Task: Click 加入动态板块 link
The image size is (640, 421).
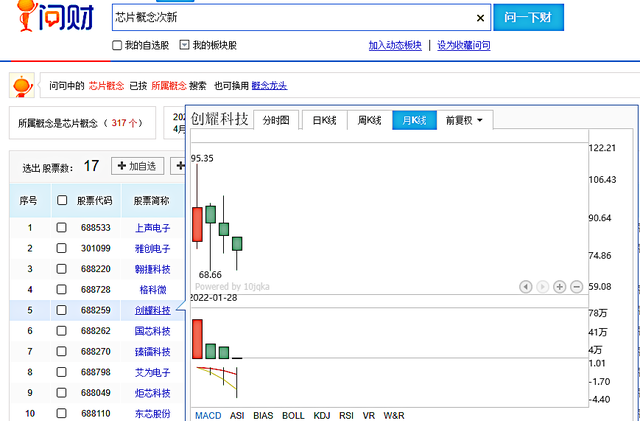Action: tap(395, 45)
